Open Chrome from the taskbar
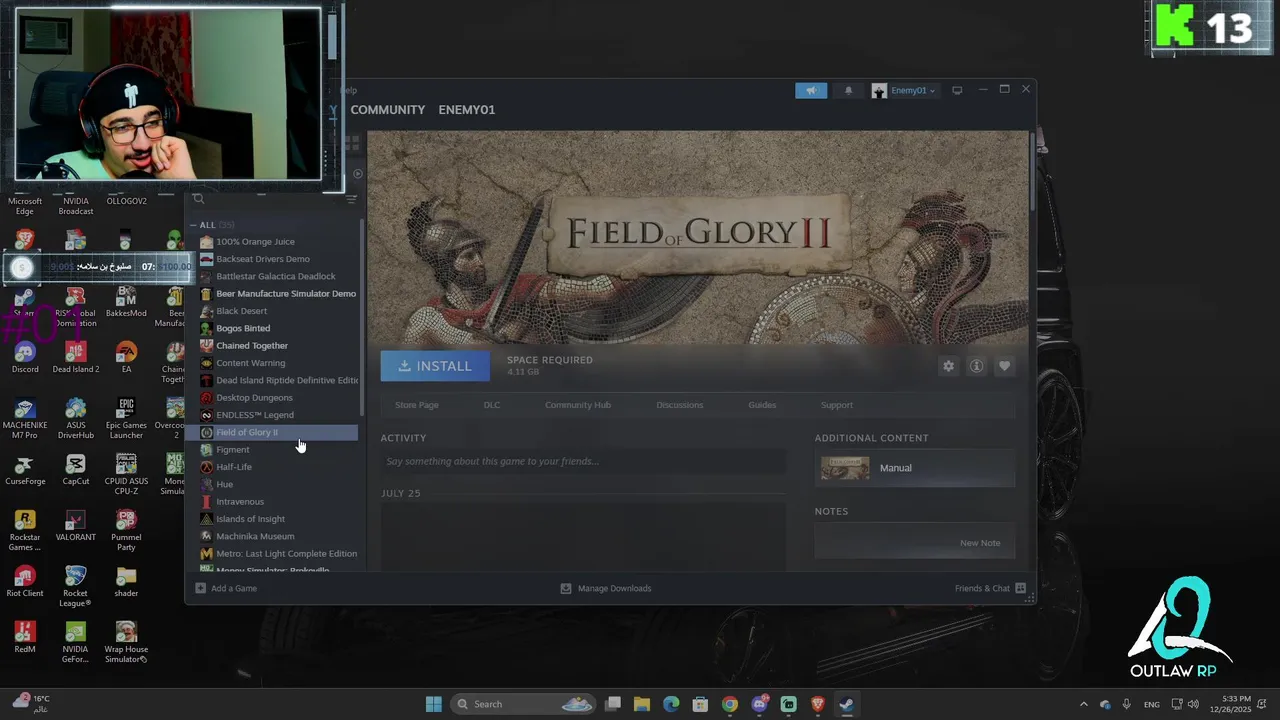The width and height of the screenshot is (1280, 720). 730,704
